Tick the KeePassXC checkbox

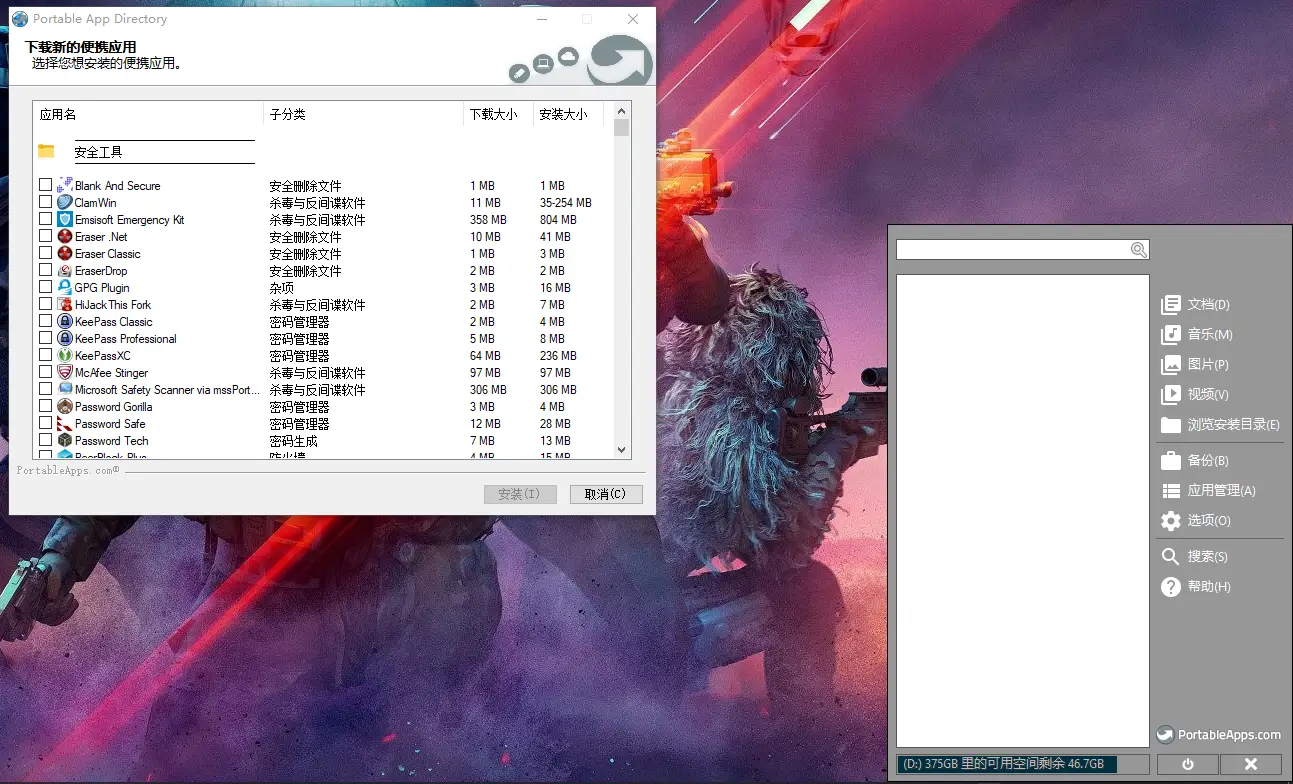pyautogui.click(x=46, y=355)
